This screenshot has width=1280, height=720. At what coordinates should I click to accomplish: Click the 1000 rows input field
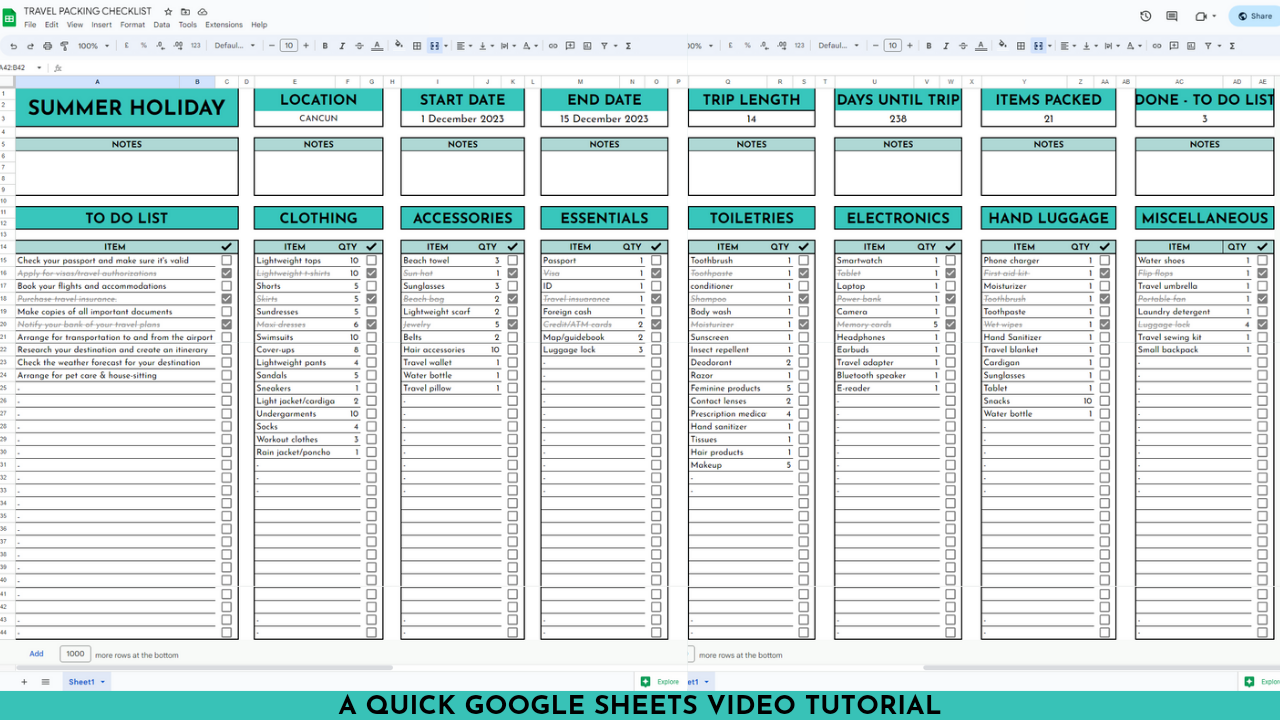coord(75,654)
